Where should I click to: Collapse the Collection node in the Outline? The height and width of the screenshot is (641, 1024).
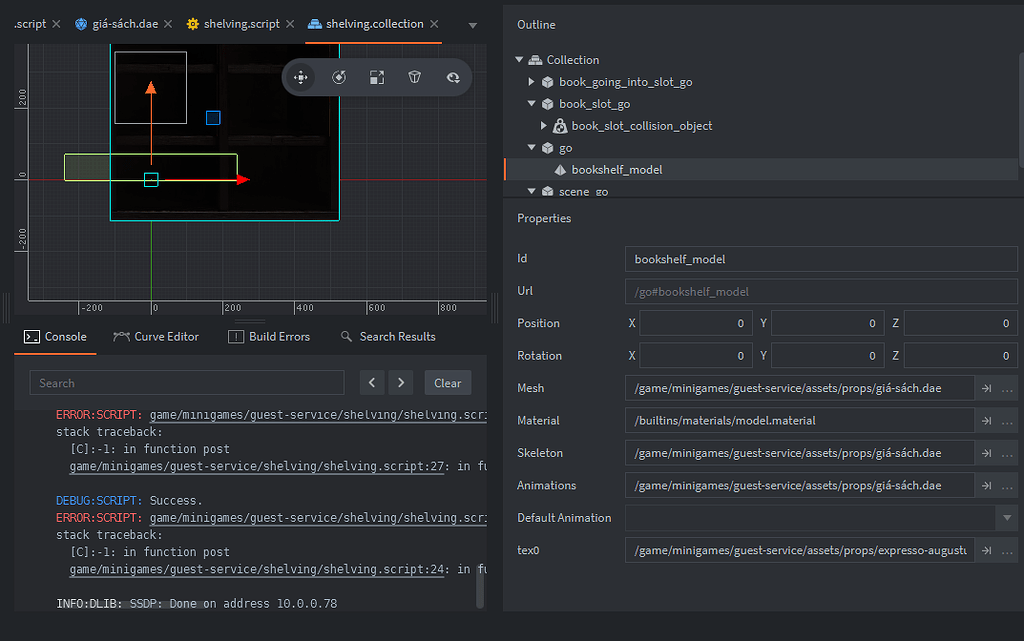pos(520,59)
